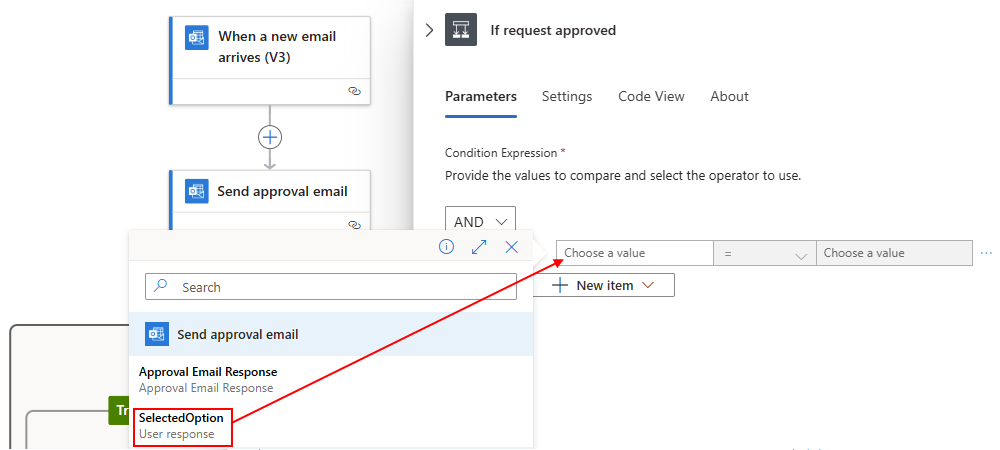The width and height of the screenshot is (1000, 450).
Task: Click the Outlook icon on email trigger card
Action: pyautogui.click(x=197, y=38)
